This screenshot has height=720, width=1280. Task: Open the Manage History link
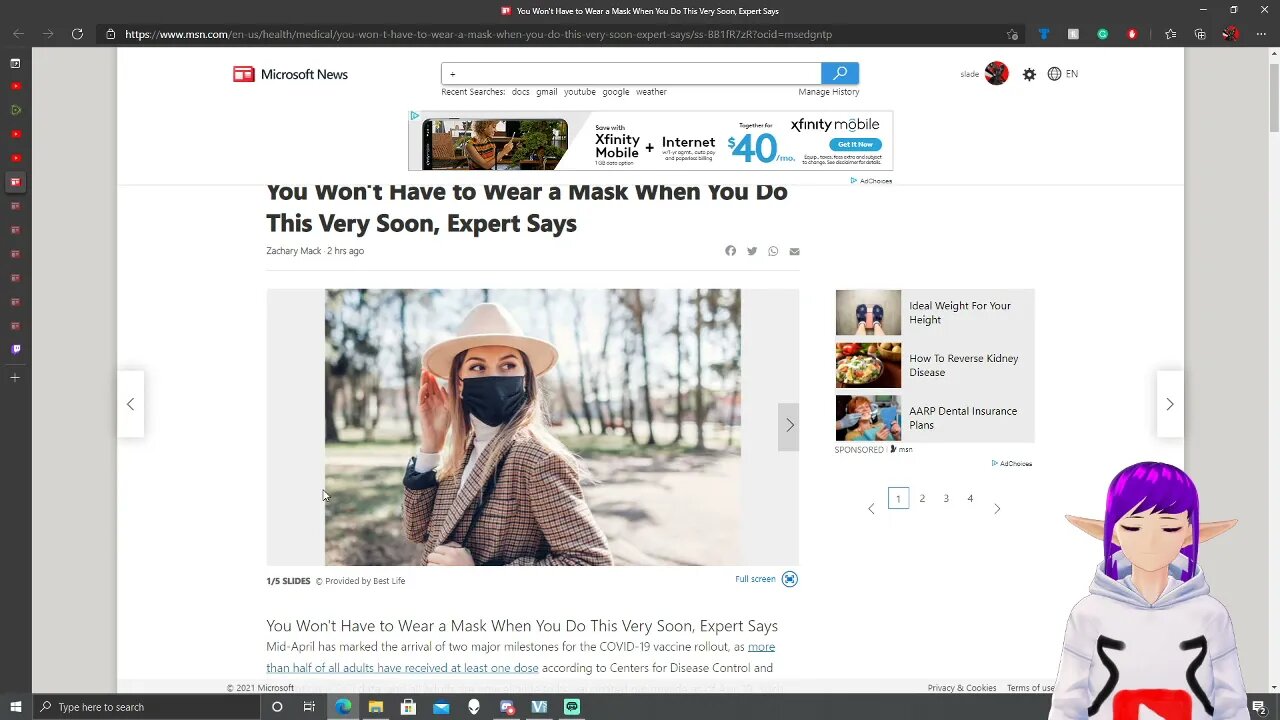coord(829,92)
